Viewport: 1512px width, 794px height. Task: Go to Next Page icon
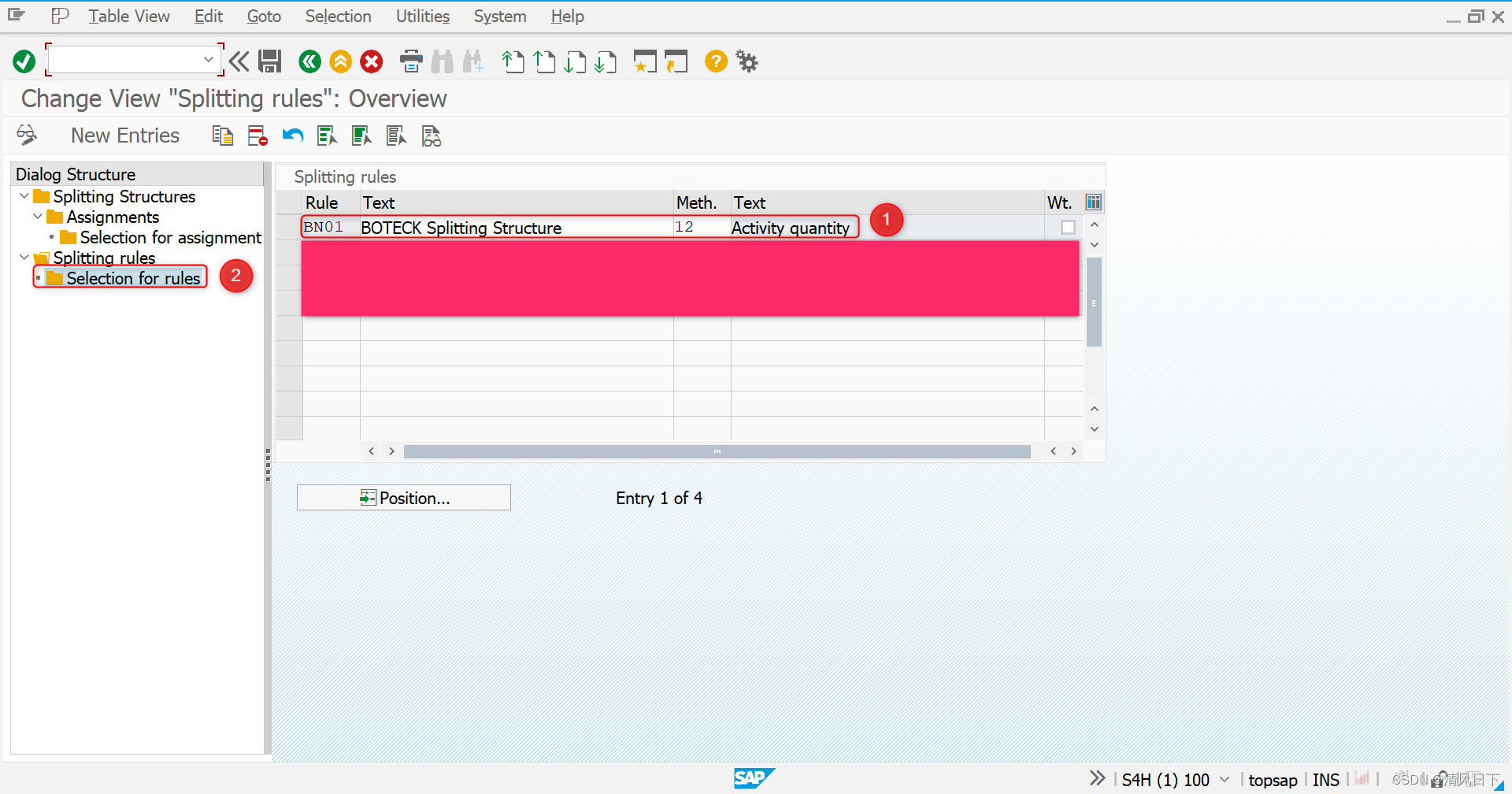pos(575,61)
